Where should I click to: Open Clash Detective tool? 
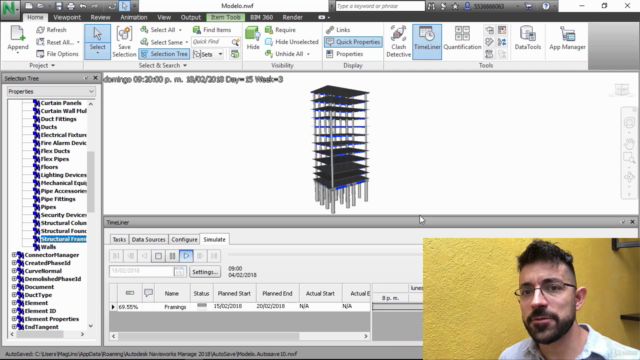coord(398,42)
